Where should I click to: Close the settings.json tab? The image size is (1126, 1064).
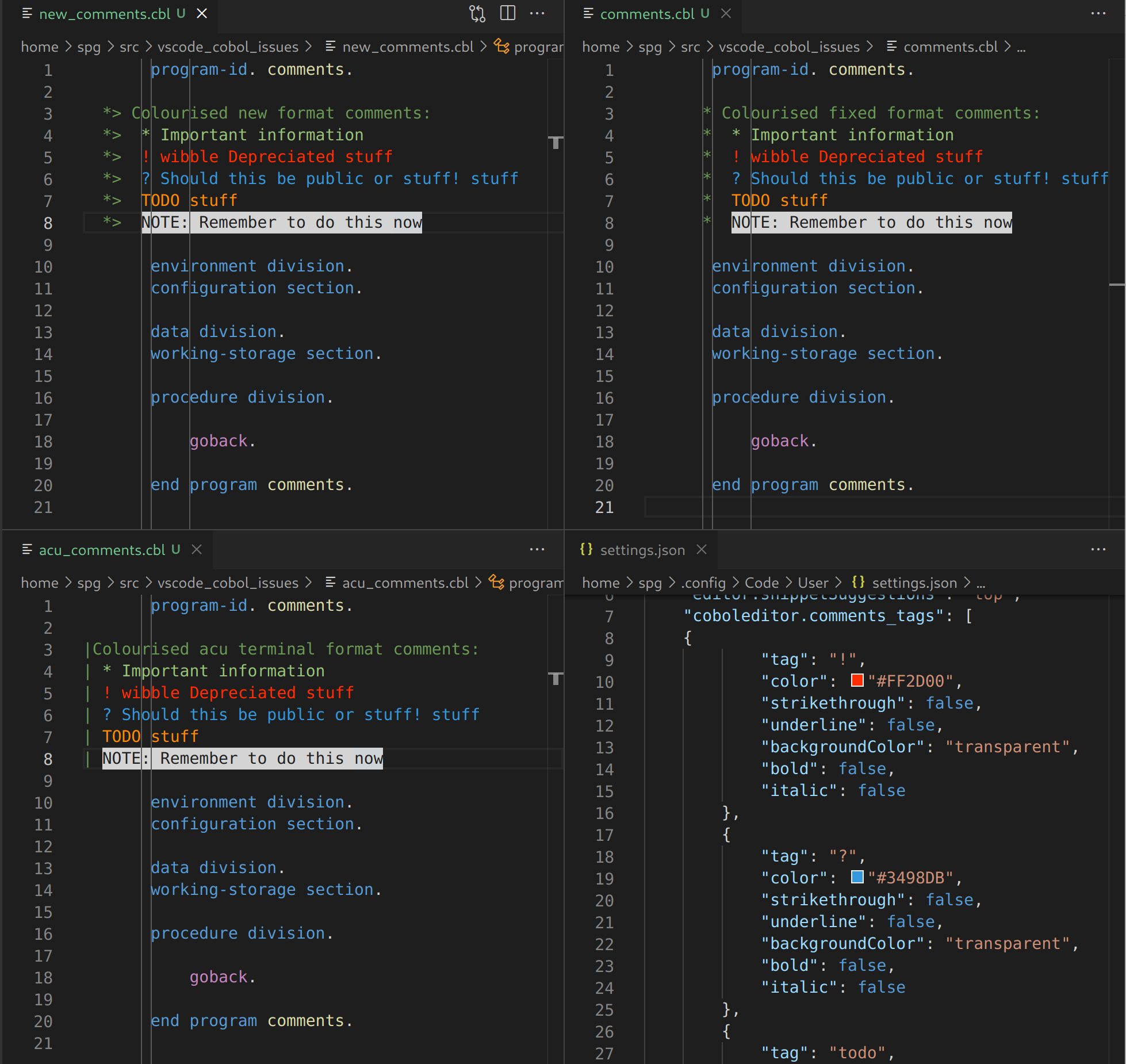coord(701,549)
